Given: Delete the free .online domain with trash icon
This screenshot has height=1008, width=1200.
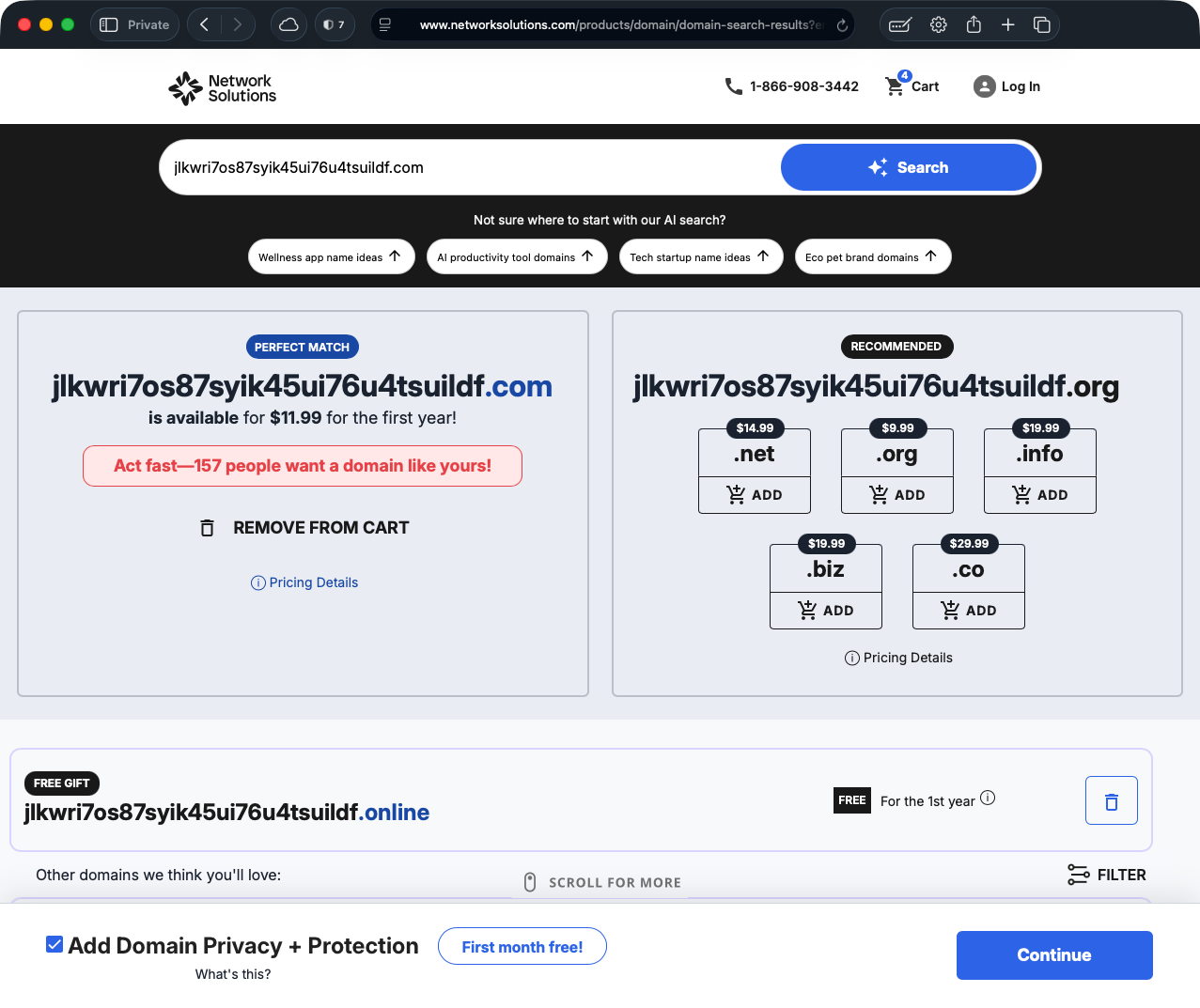Looking at the screenshot, I should coord(1111,801).
